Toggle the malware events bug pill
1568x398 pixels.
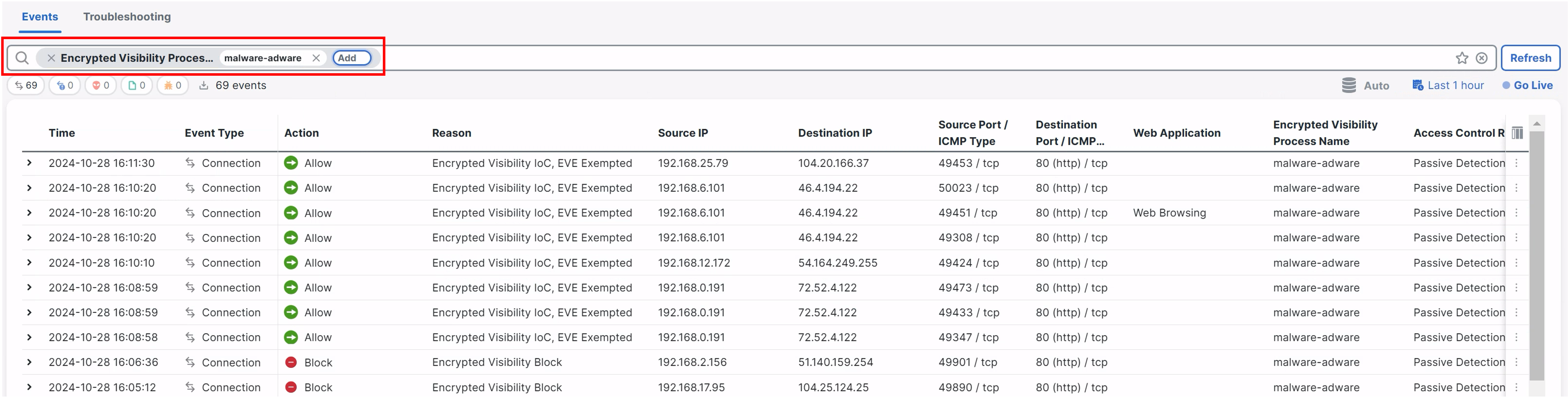pos(173,85)
